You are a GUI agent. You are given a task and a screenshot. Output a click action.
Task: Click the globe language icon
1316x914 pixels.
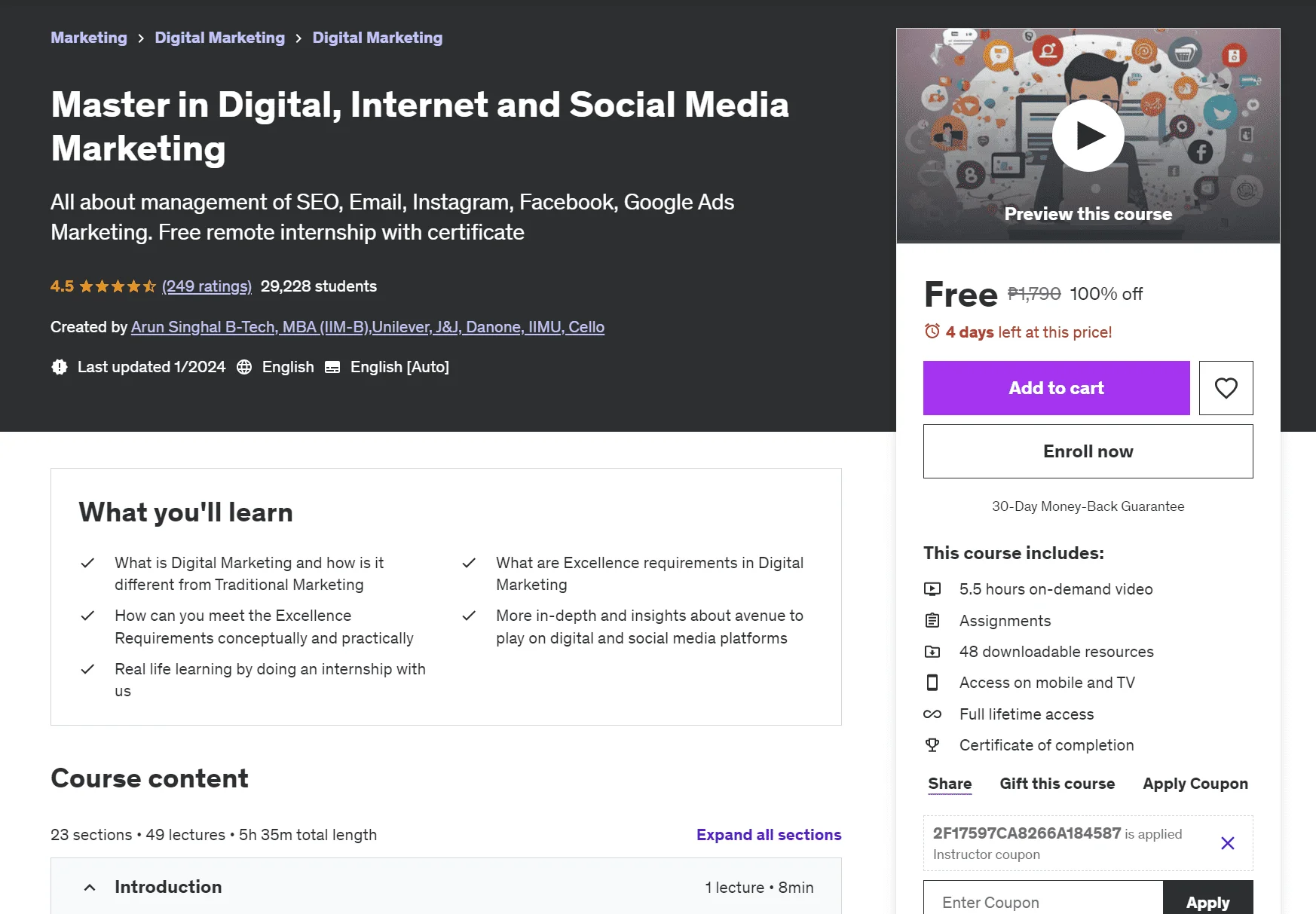[244, 367]
